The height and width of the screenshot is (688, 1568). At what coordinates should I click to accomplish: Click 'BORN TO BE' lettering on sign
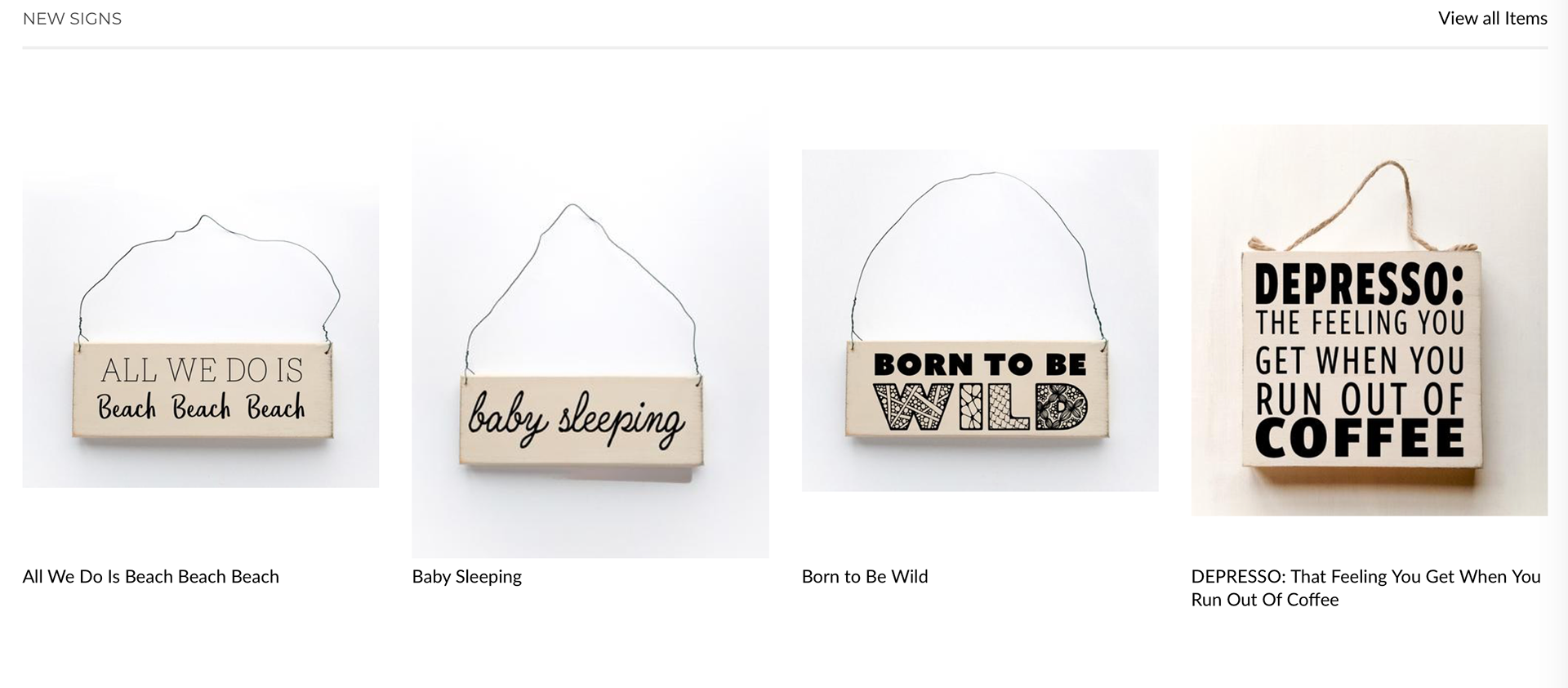click(980, 364)
